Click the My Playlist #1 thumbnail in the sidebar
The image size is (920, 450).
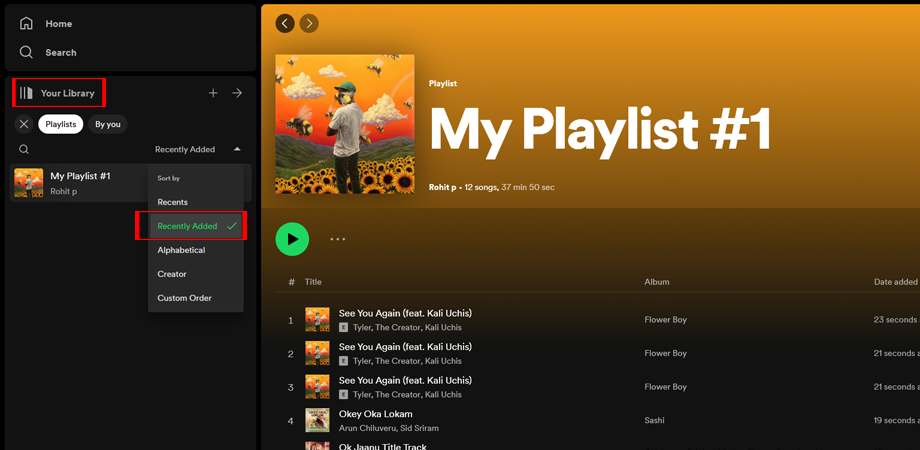click(29, 183)
